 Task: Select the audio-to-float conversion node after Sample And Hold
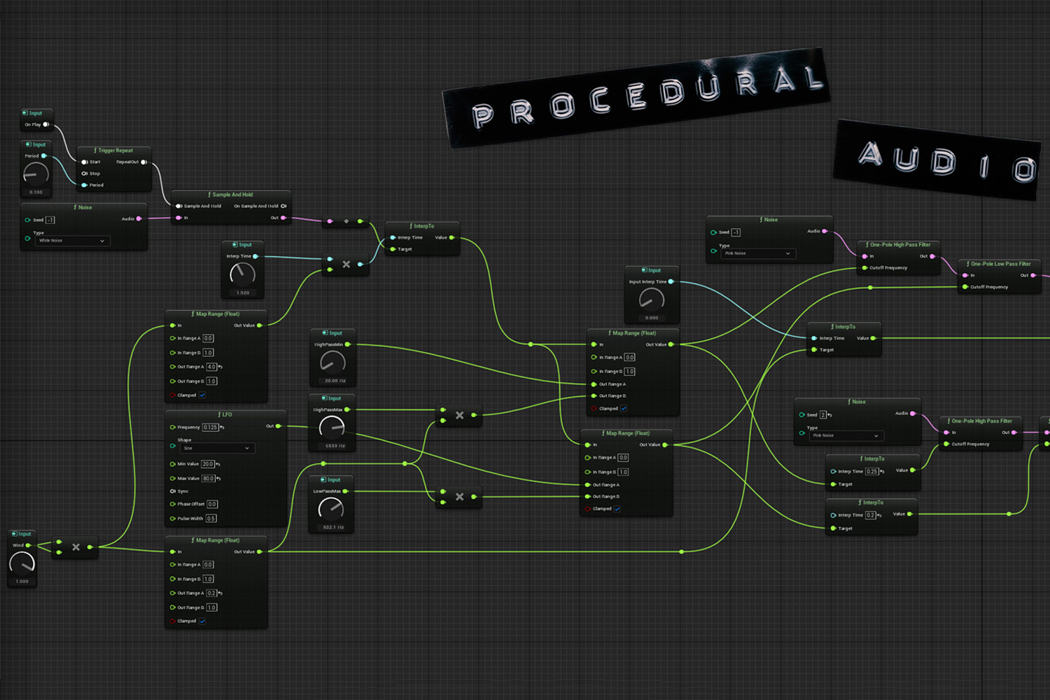pos(346,221)
